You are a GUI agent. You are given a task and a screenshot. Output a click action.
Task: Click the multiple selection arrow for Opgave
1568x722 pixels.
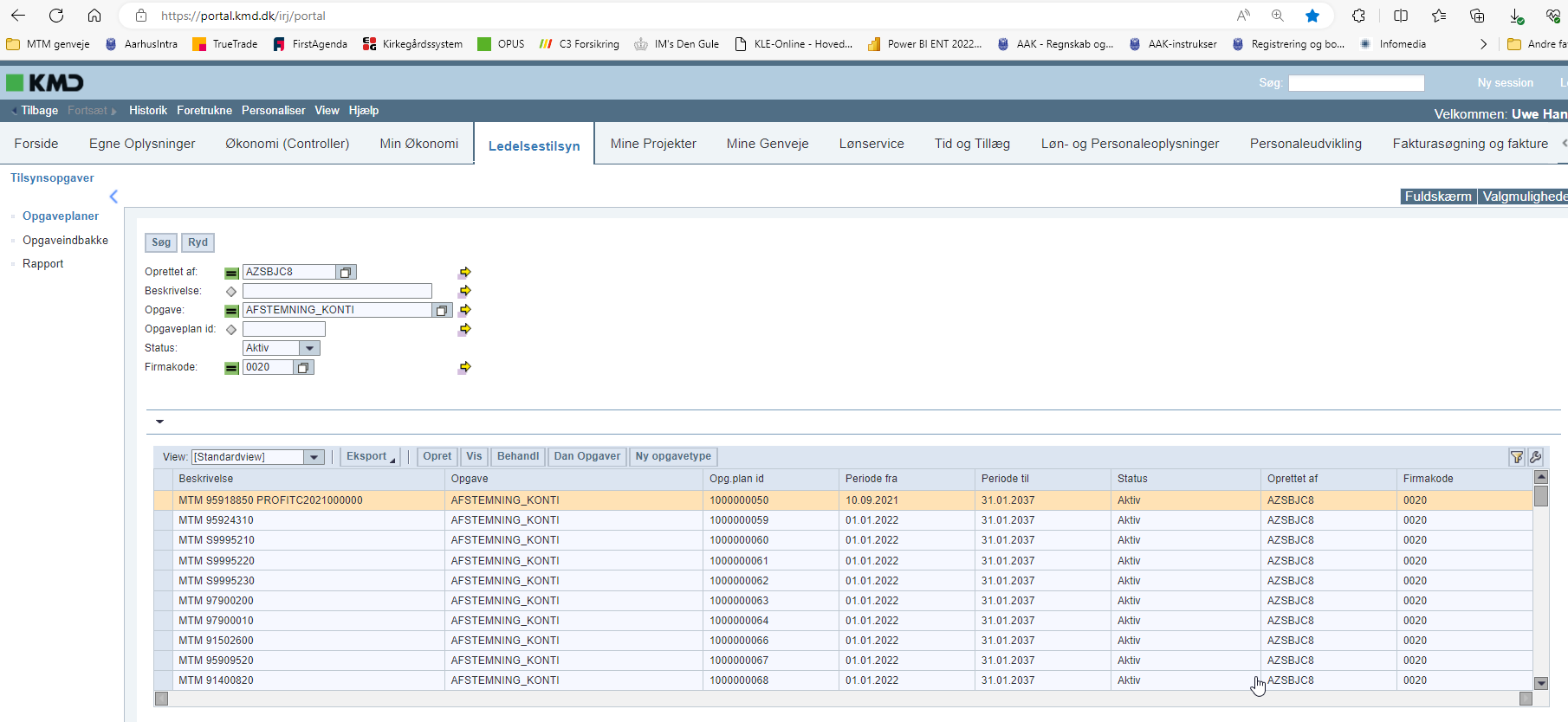click(465, 310)
